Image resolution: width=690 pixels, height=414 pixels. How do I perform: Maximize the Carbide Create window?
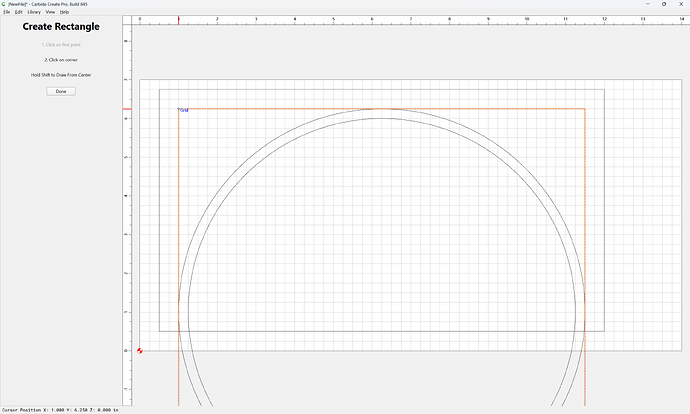[664, 4]
